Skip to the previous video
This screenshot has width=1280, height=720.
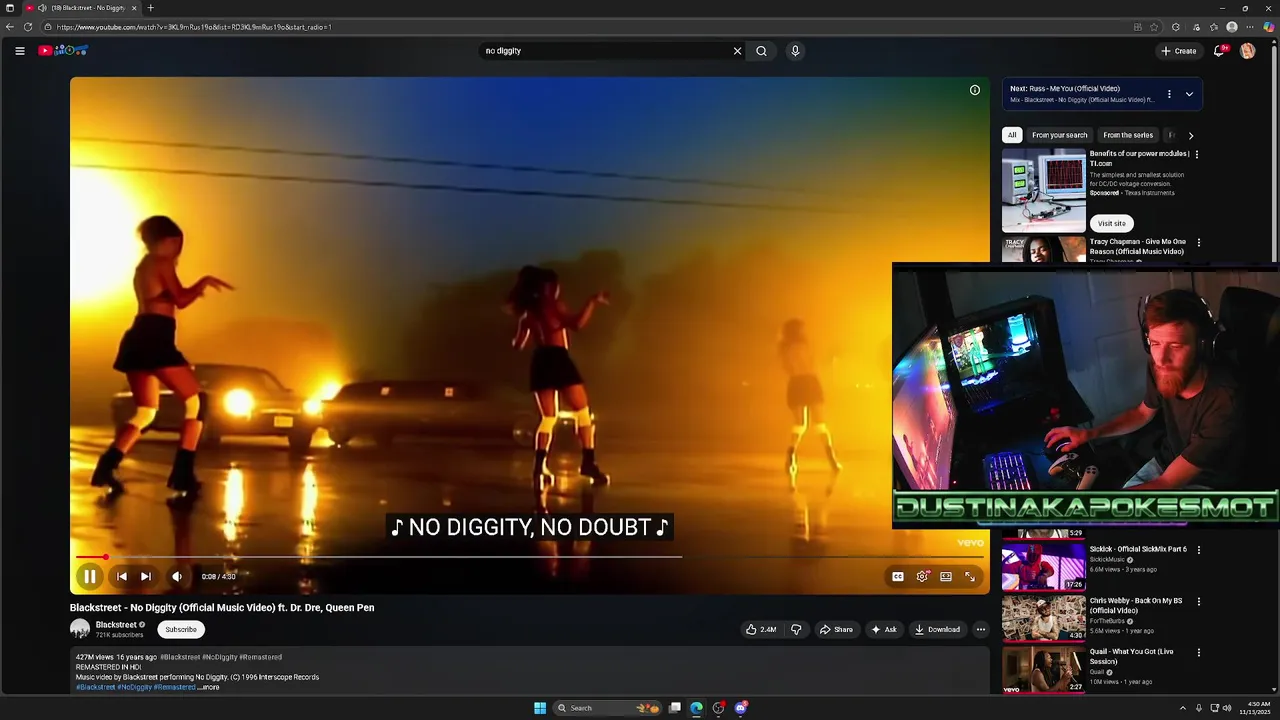click(121, 576)
